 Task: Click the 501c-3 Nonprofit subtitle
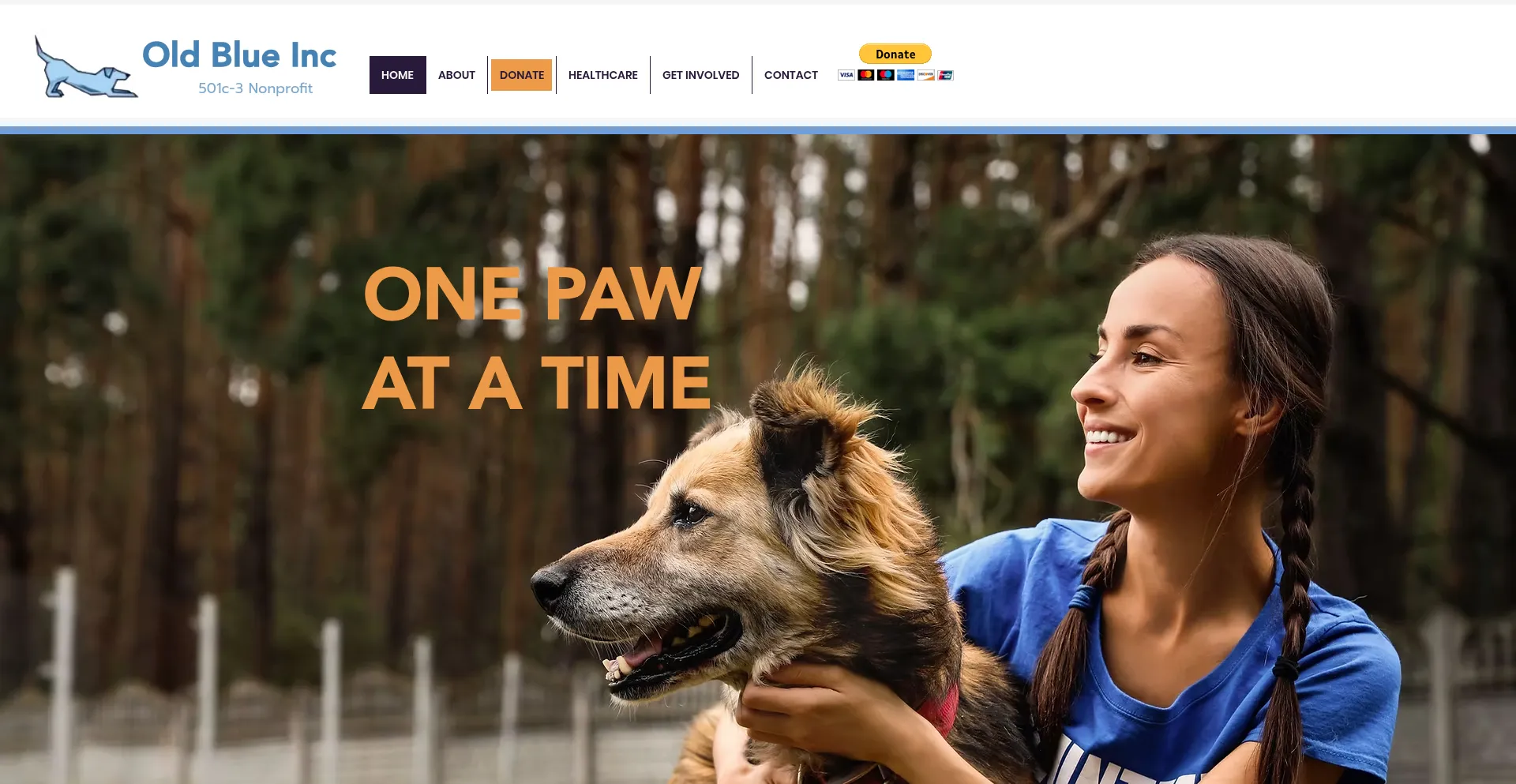tap(255, 88)
